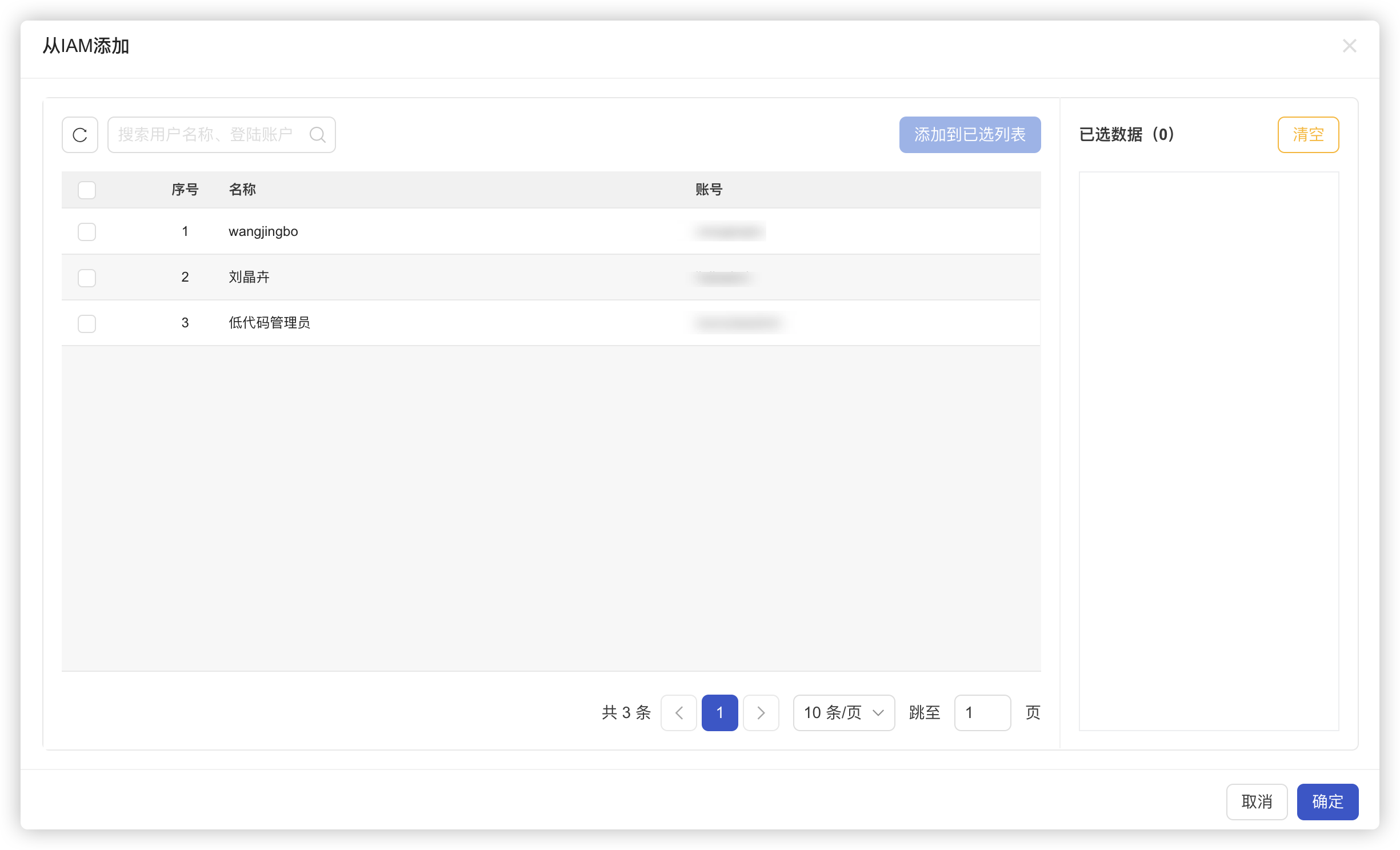This screenshot has width=1400, height=850.
Task: Focus the user name search field
Action: pyautogui.click(x=206, y=135)
